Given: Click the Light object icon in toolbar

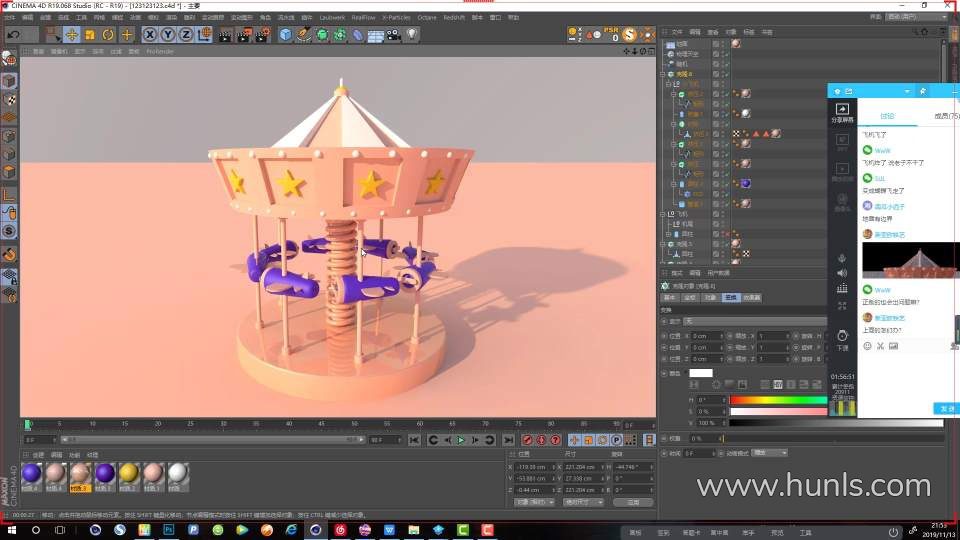Looking at the screenshot, I should click(412, 35).
